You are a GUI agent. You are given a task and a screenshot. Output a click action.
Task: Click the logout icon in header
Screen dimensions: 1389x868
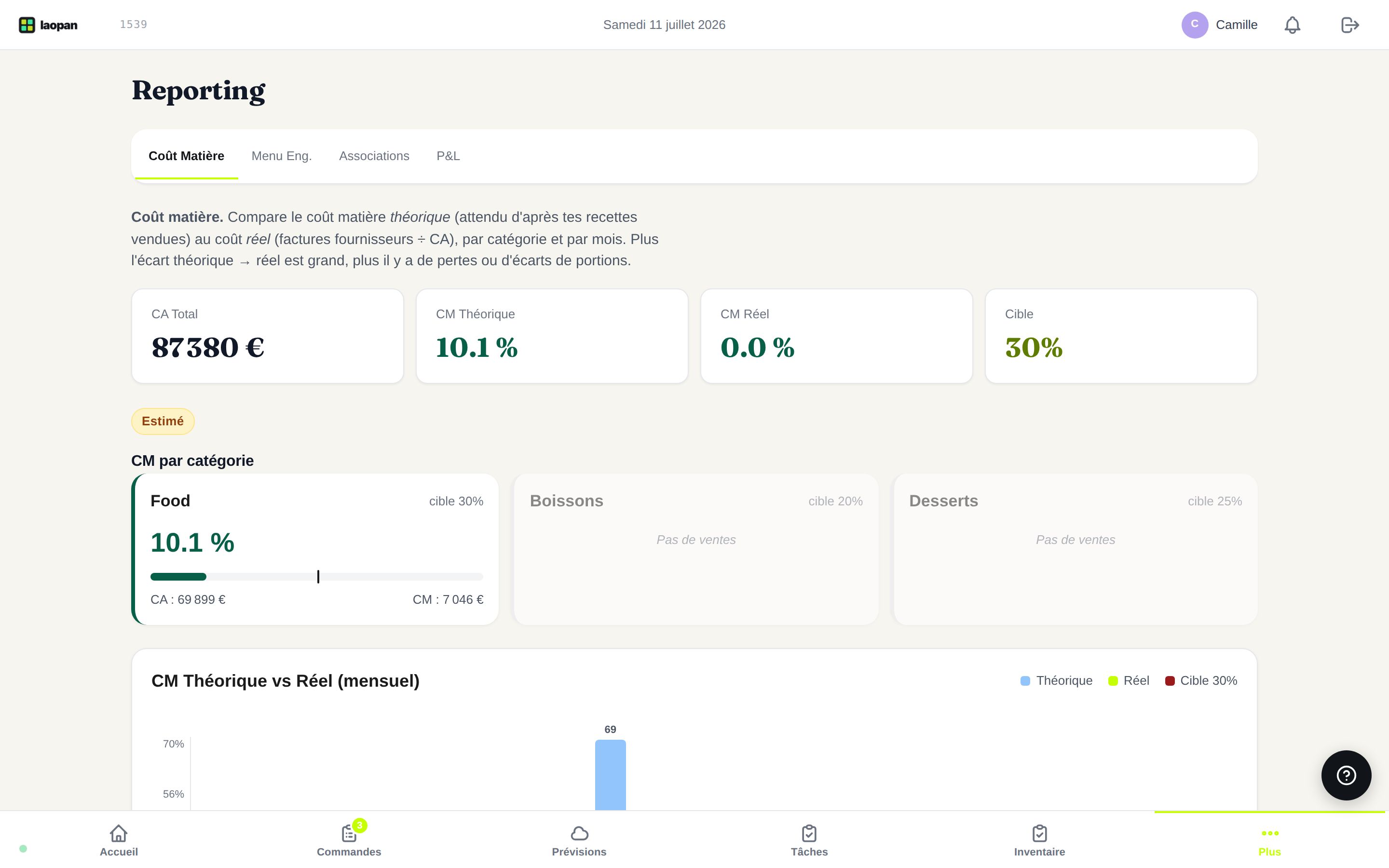pyautogui.click(x=1349, y=25)
